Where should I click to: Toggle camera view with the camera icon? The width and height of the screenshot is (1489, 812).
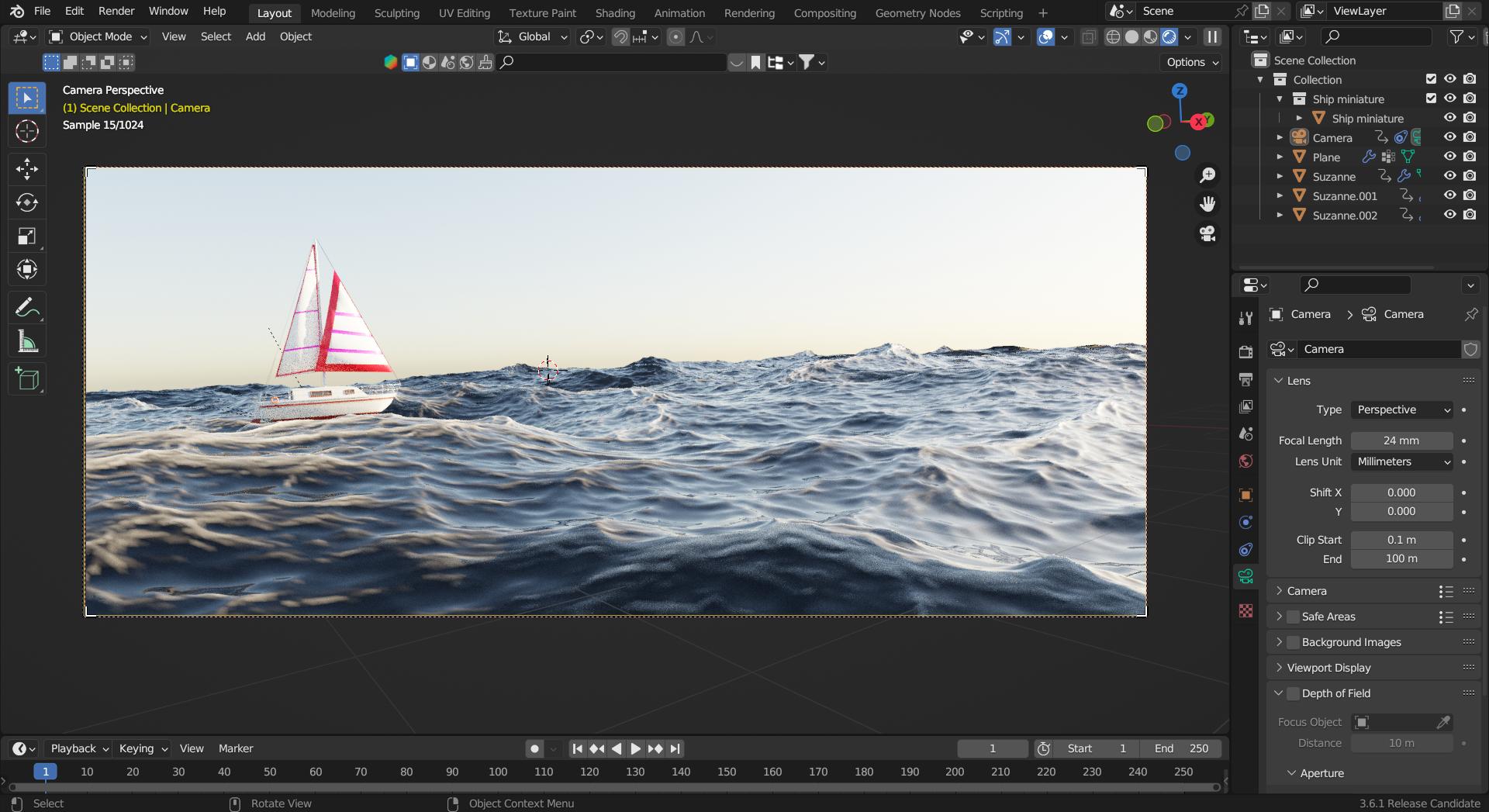click(1207, 233)
